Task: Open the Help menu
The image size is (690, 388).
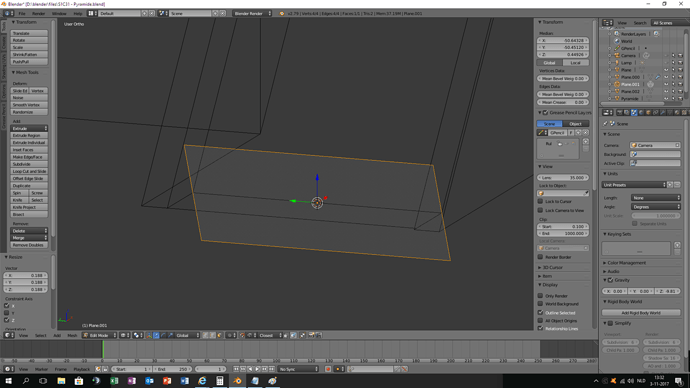Action: (x=78, y=14)
